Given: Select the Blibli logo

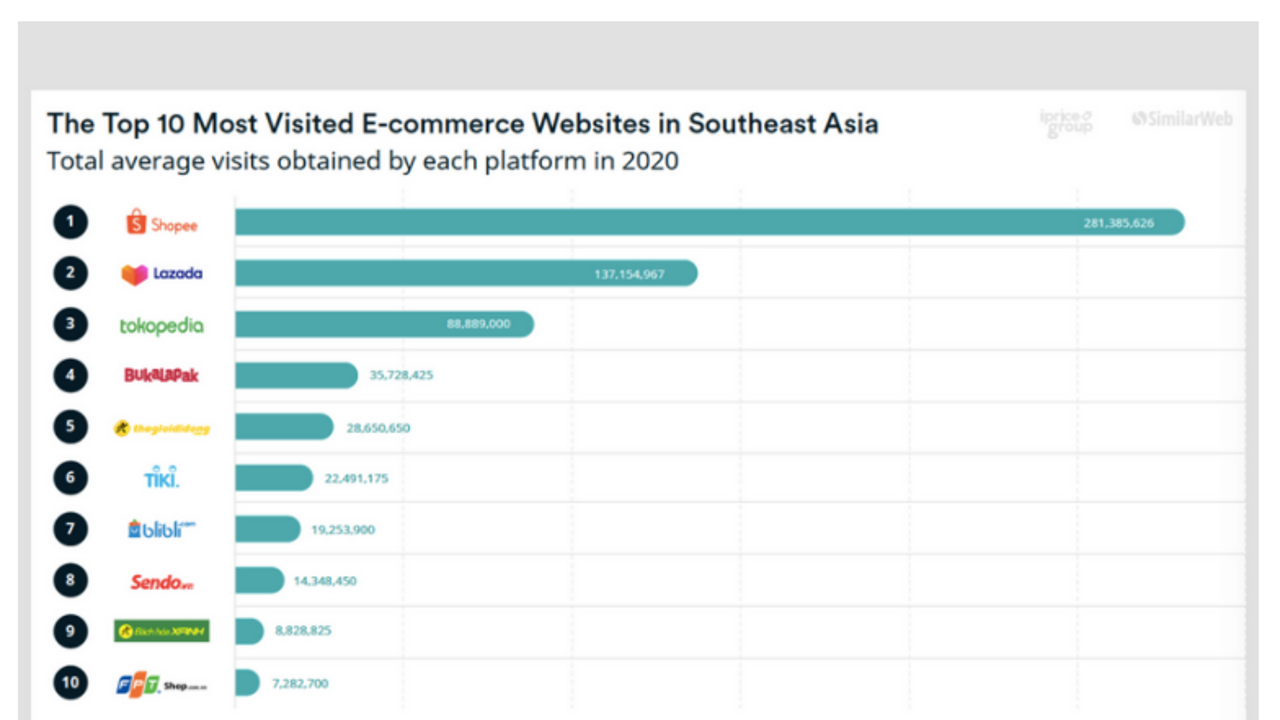Looking at the screenshot, I should coord(161,529).
